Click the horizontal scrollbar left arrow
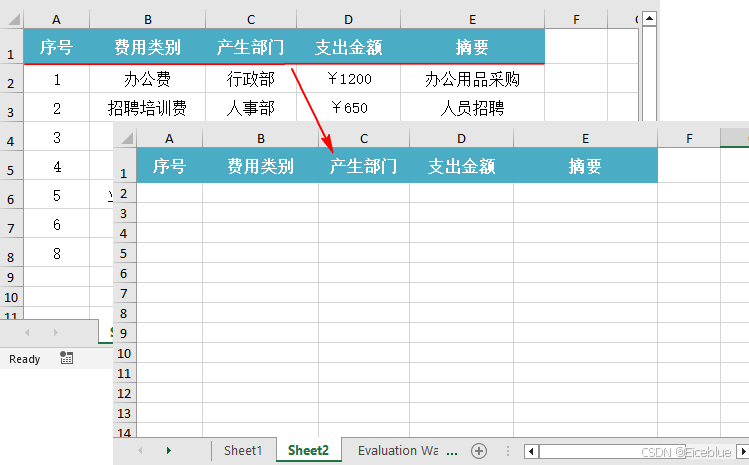 [x=531, y=451]
